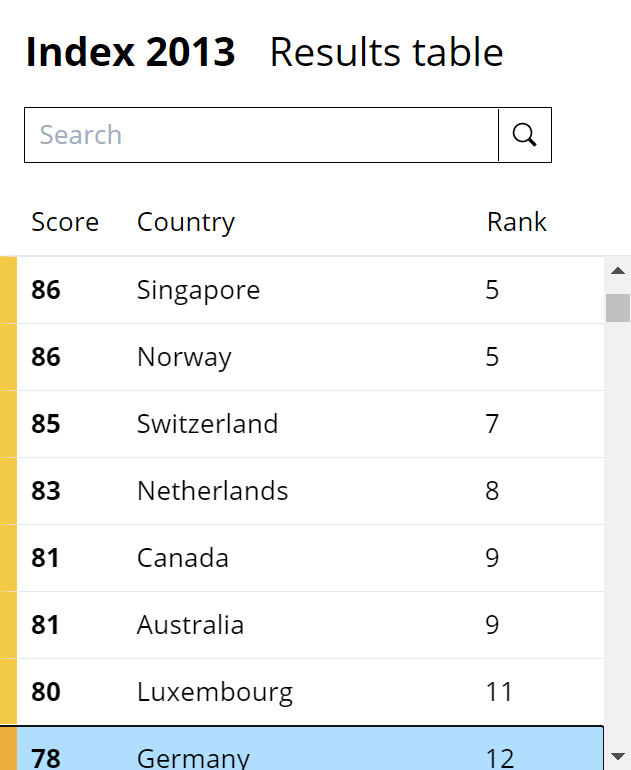This screenshot has height=770, width=631.
Task: Click the orange color bar beside Germany
Action: pos(8,750)
